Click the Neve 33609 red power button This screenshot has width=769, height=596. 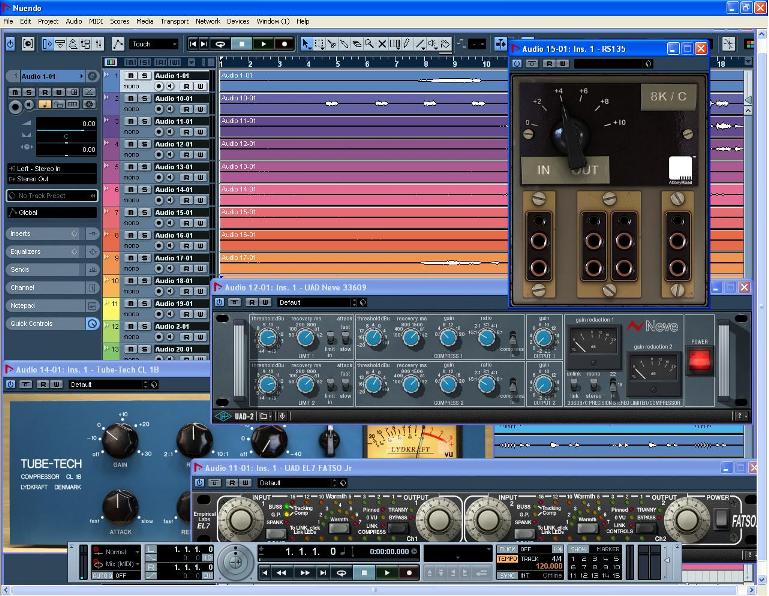[x=700, y=360]
